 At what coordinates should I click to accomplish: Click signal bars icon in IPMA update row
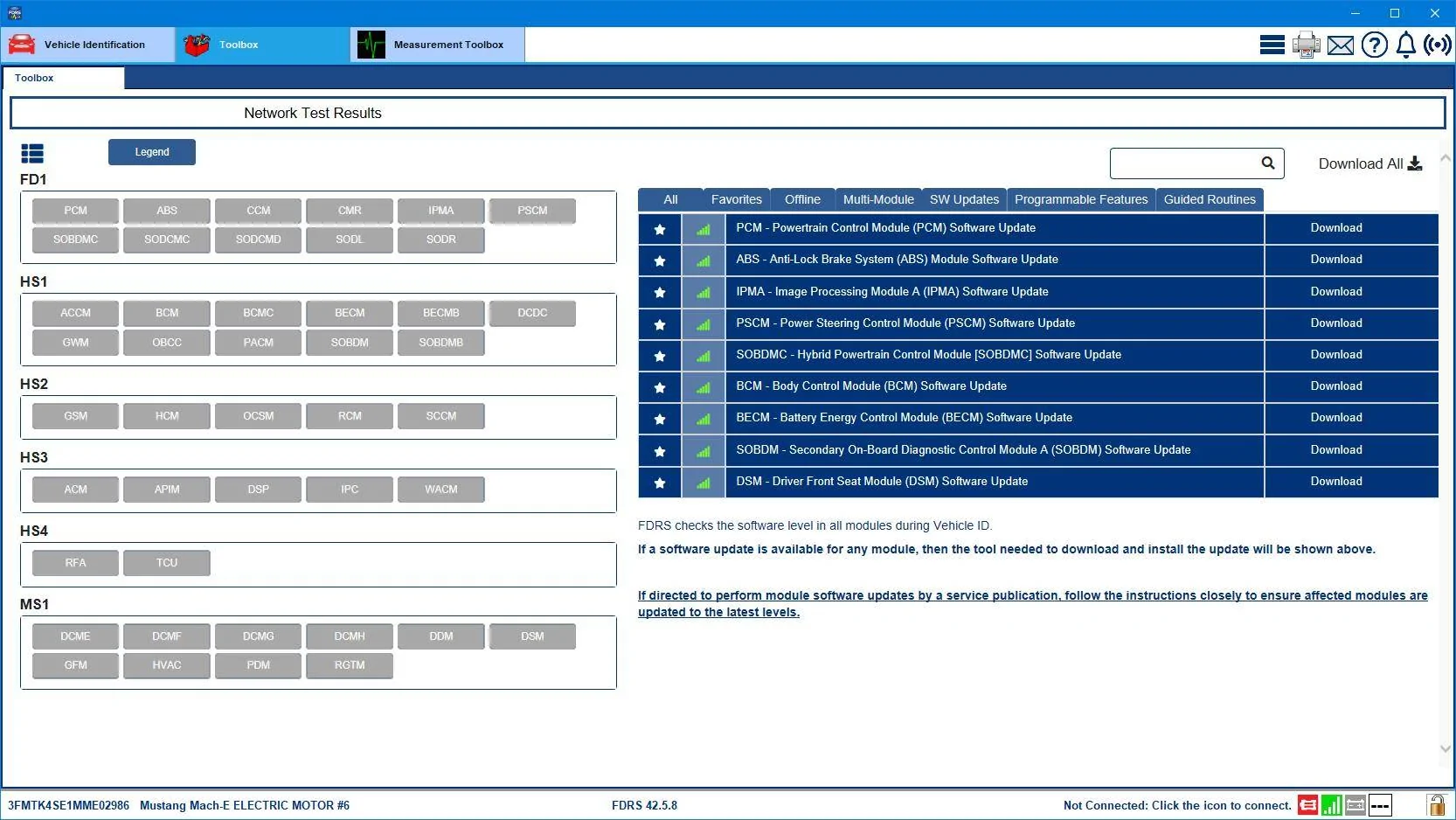[704, 292]
